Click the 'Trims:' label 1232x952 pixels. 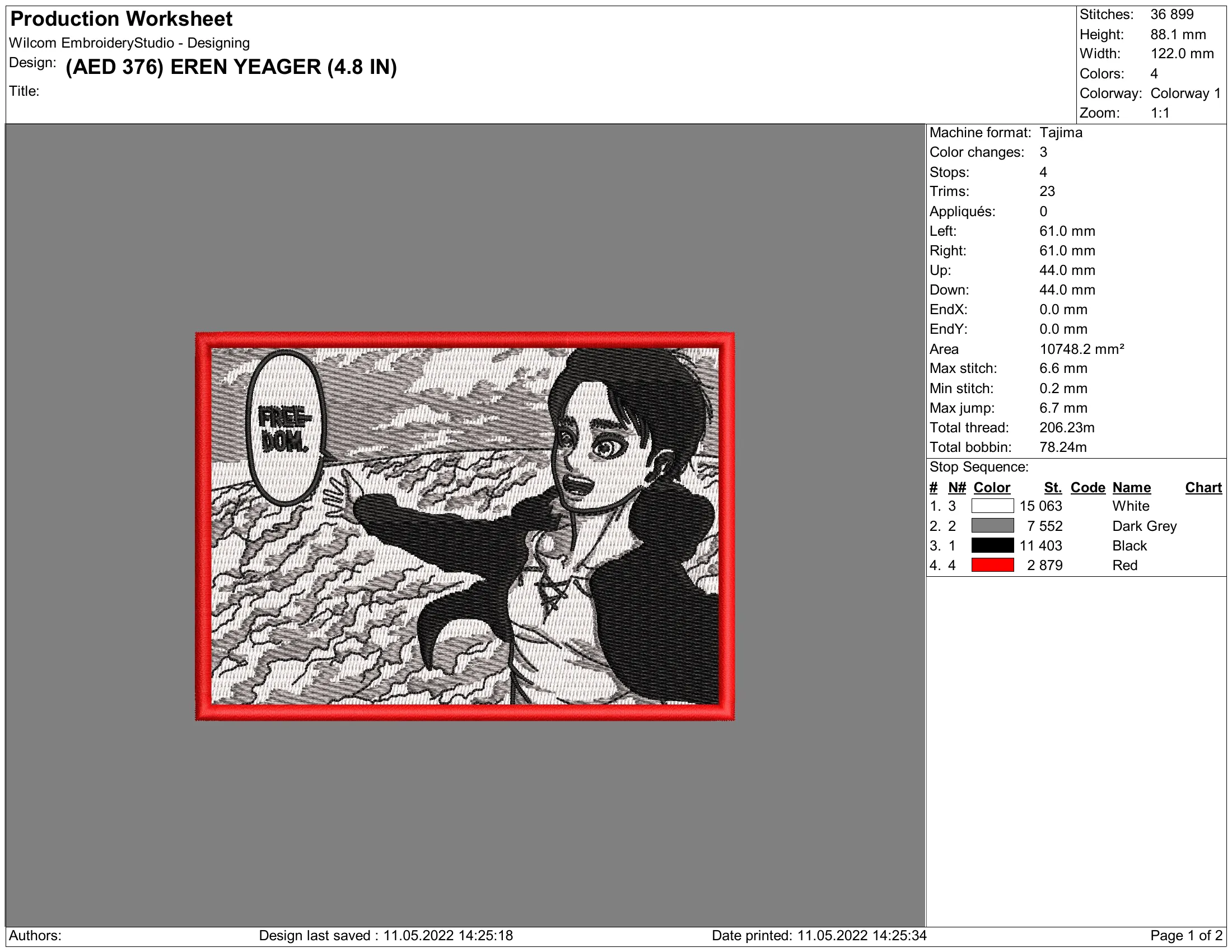coord(949,191)
